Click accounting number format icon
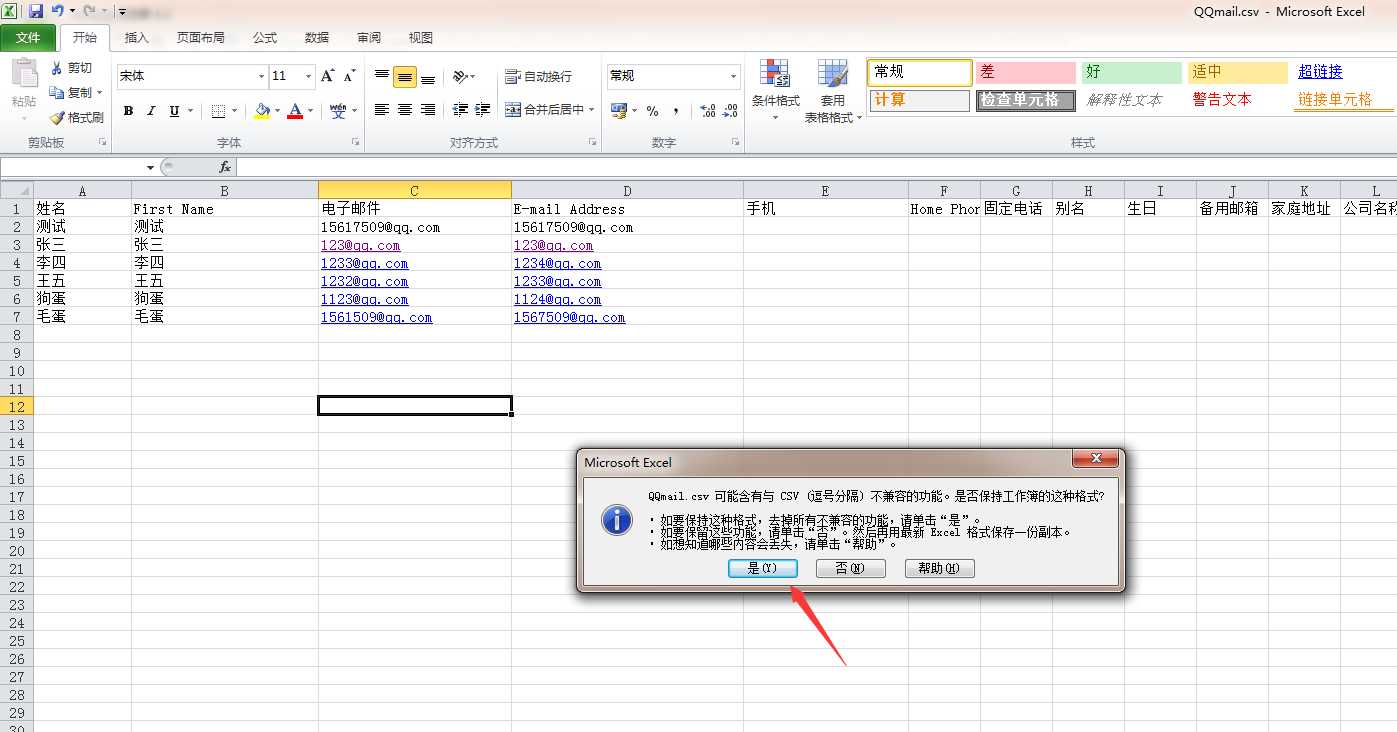The width and height of the screenshot is (1397, 732). point(618,111)
